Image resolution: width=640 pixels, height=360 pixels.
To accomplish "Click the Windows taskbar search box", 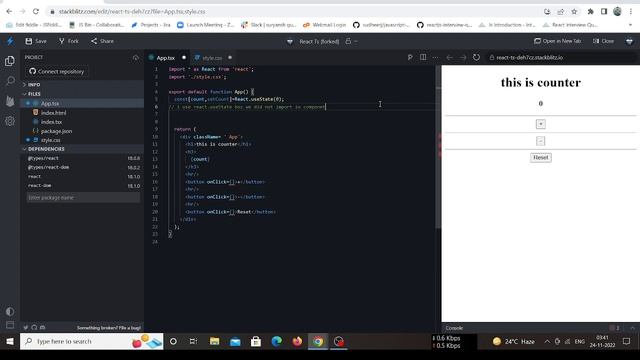I will (91, 341).
